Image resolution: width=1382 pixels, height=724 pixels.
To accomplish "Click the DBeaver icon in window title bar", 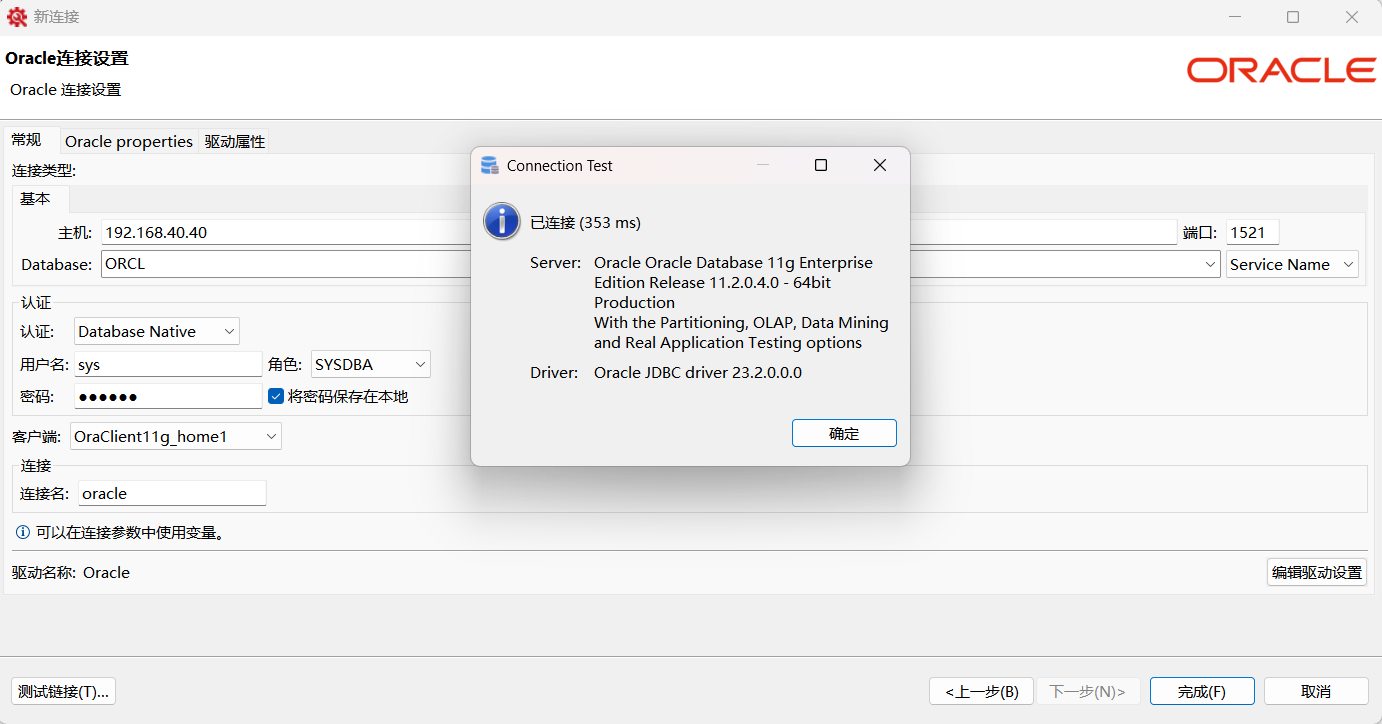I will (17, 17).
